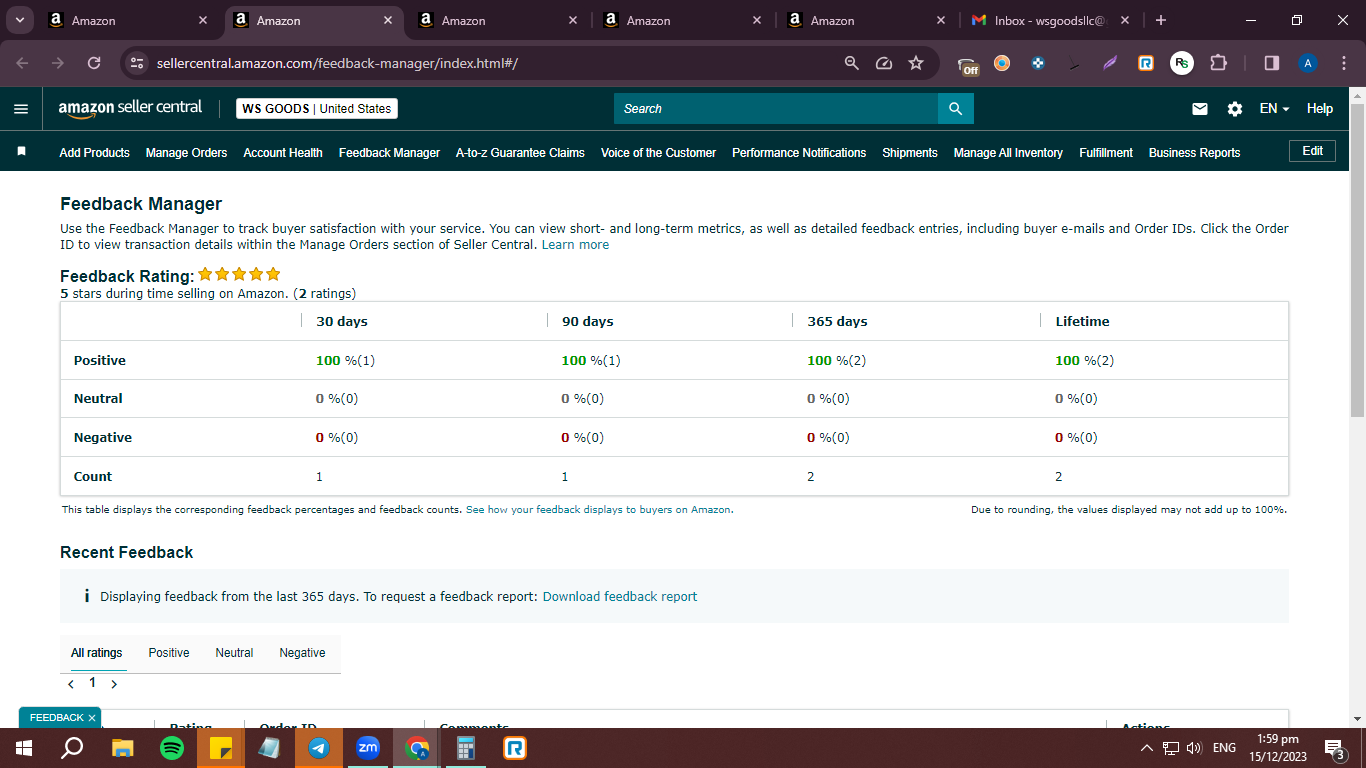Image resolution: width=1366 pixels, height=768 pixels.
Task: Click the bookmark flag icon beside Add Products
Action: 21,151
